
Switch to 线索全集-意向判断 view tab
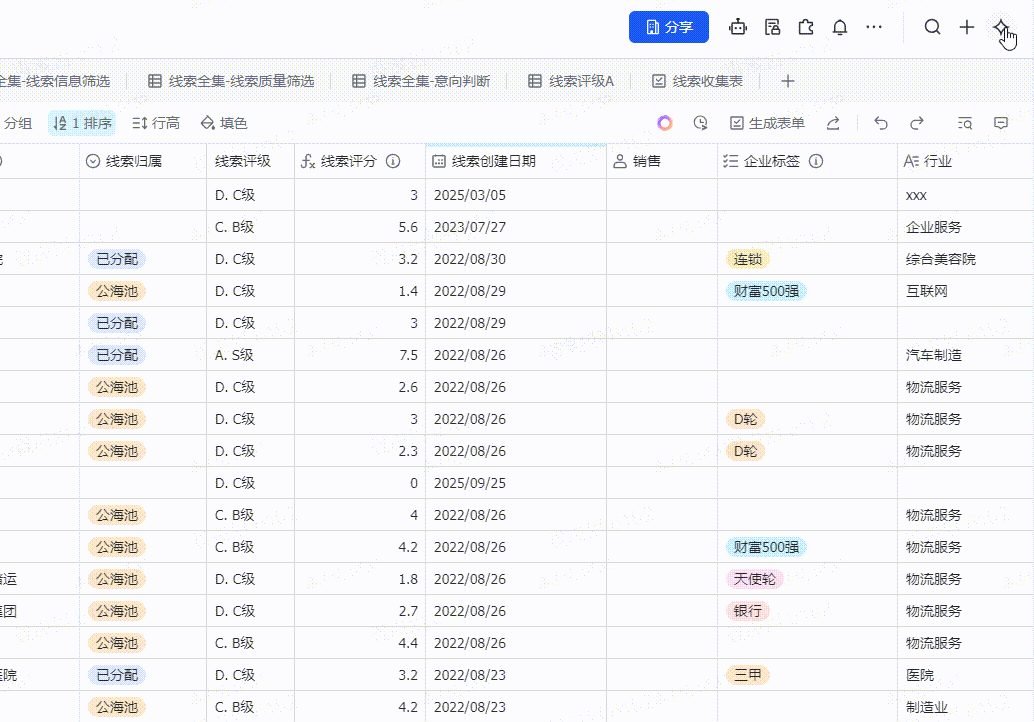point(421,81)
